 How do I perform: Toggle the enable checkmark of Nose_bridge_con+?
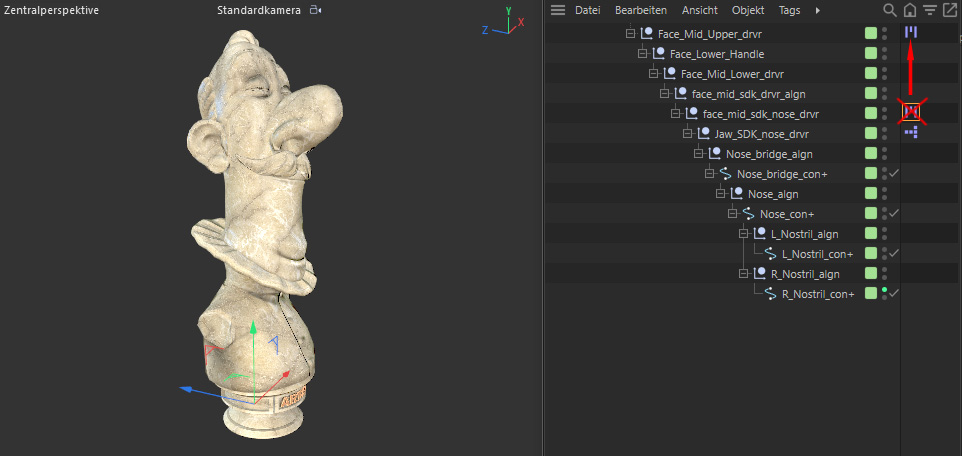894,173
